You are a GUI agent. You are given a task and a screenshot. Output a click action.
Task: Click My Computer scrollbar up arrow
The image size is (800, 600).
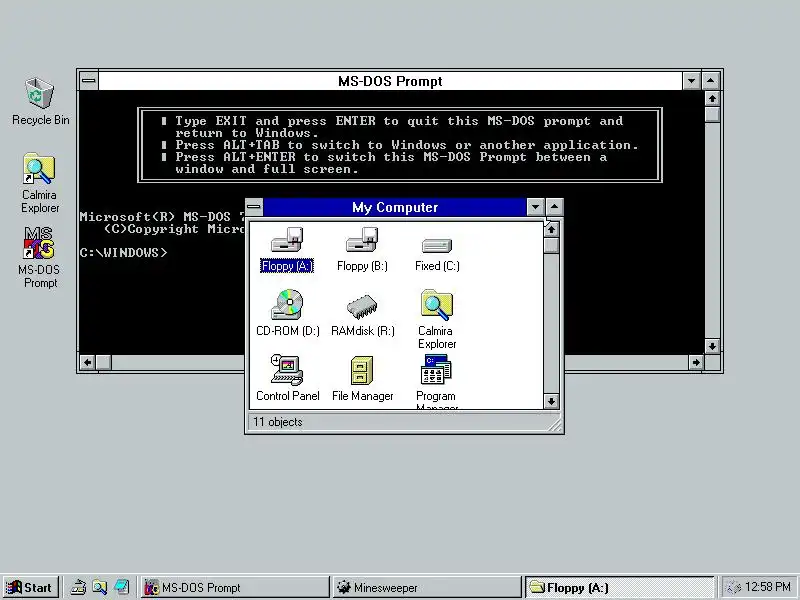coord(551,230)
